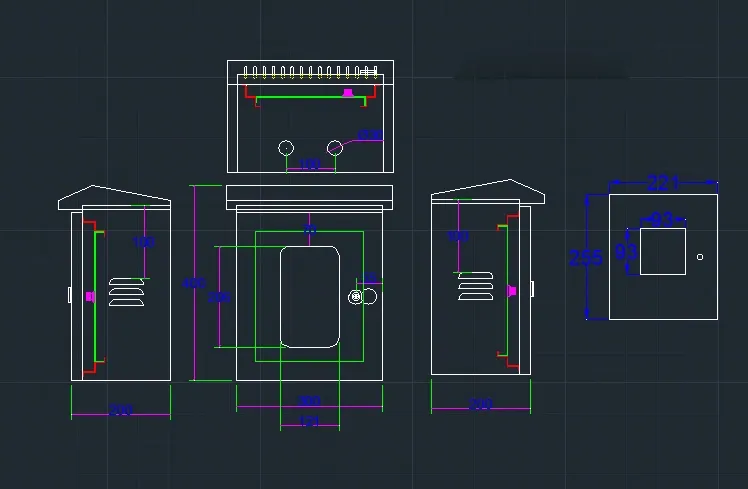Click the sloped roof of the right side view
Image resolution: width=748 pixels, height=489 pixels.
[489, 190]
